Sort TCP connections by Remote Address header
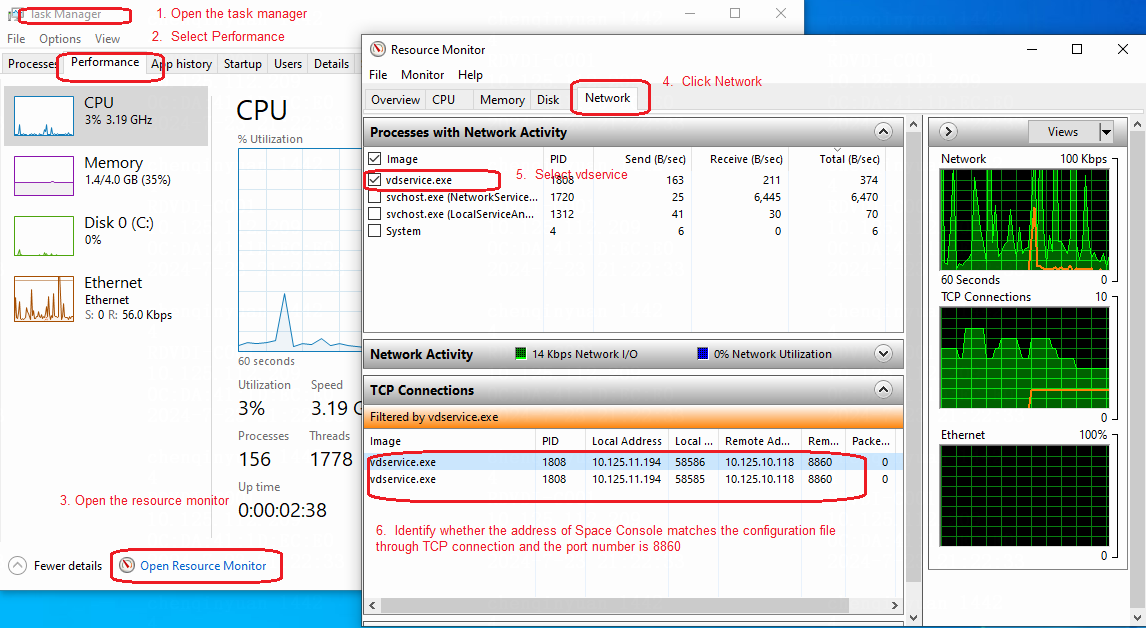The height and width of the screenshot is (628, 1146). coord(759,441)
